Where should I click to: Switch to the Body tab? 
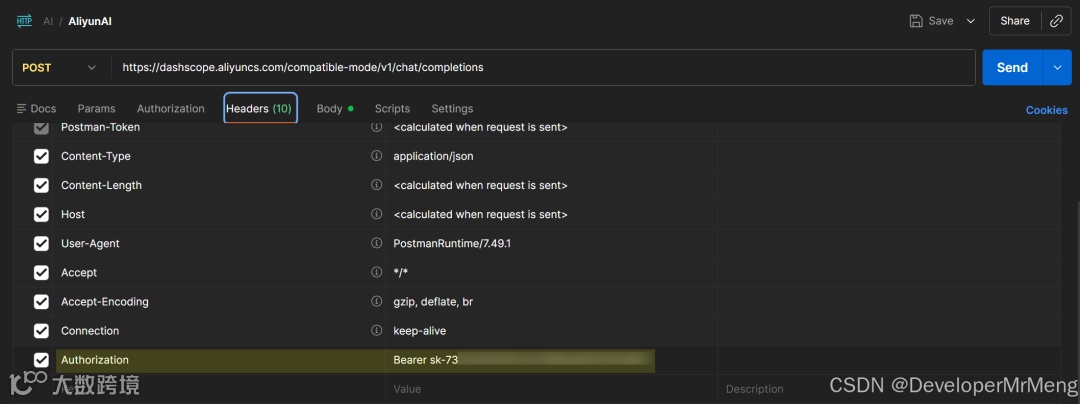click(330, 109)
